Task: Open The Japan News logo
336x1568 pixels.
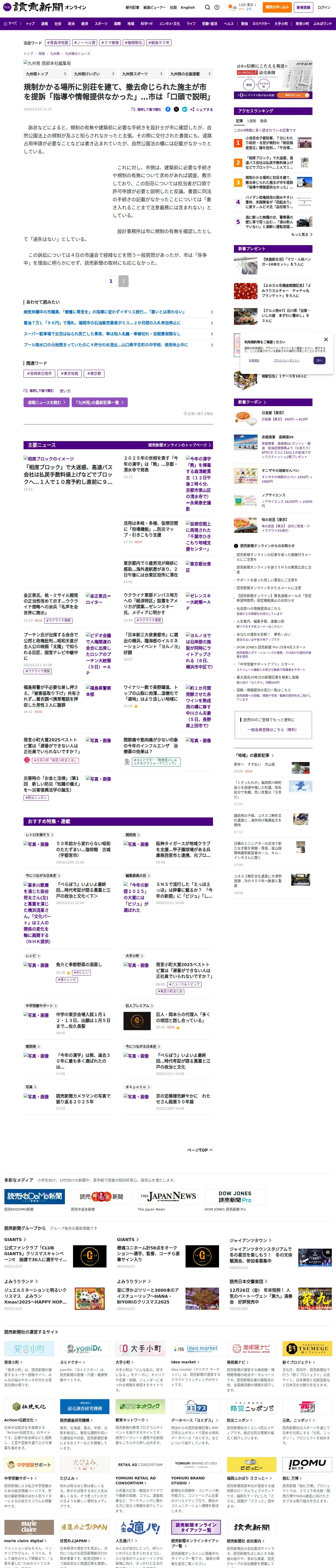Action: (168, 1196)
